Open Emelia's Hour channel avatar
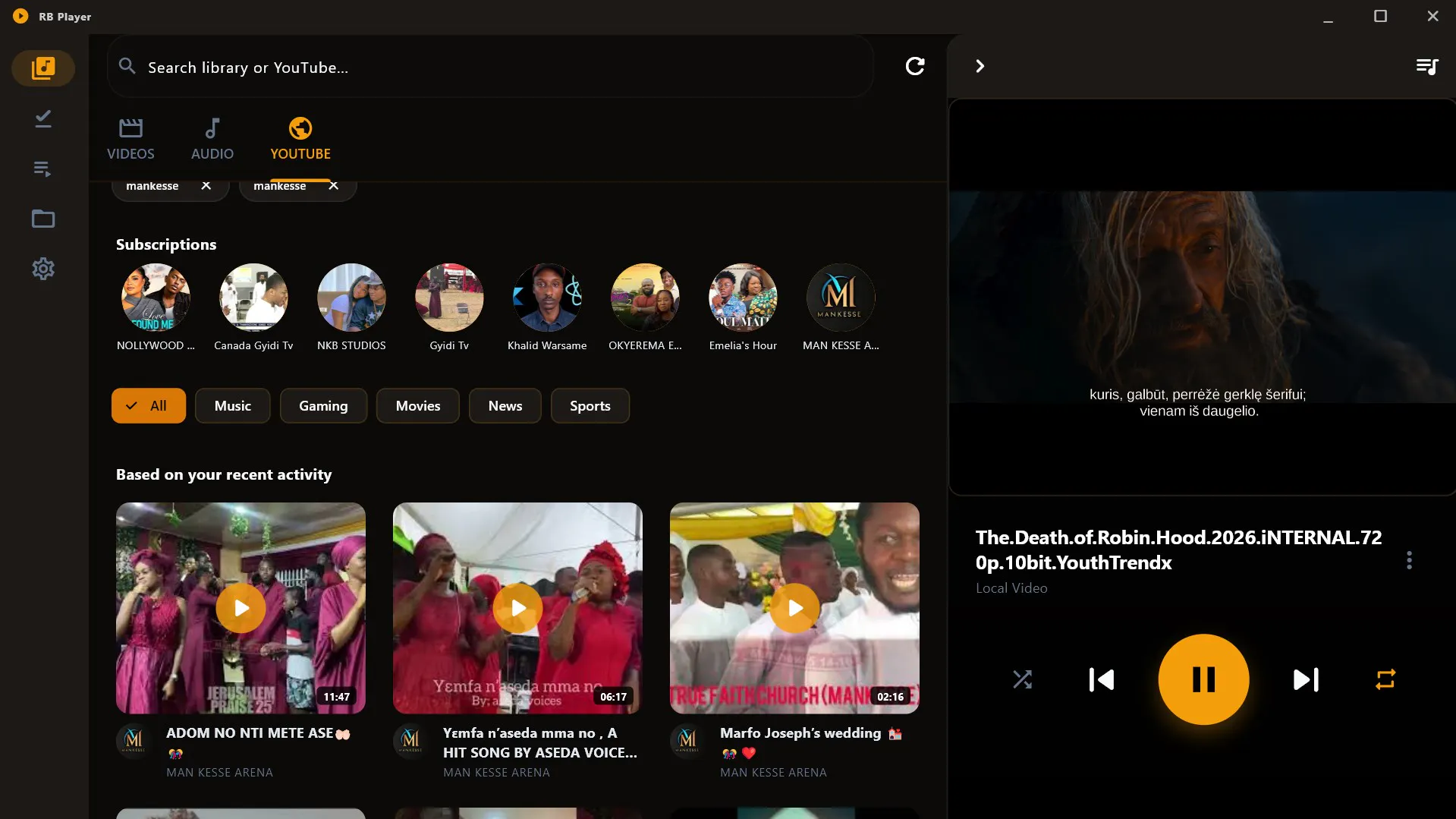The image size is (1456, 819). [743, 298]
